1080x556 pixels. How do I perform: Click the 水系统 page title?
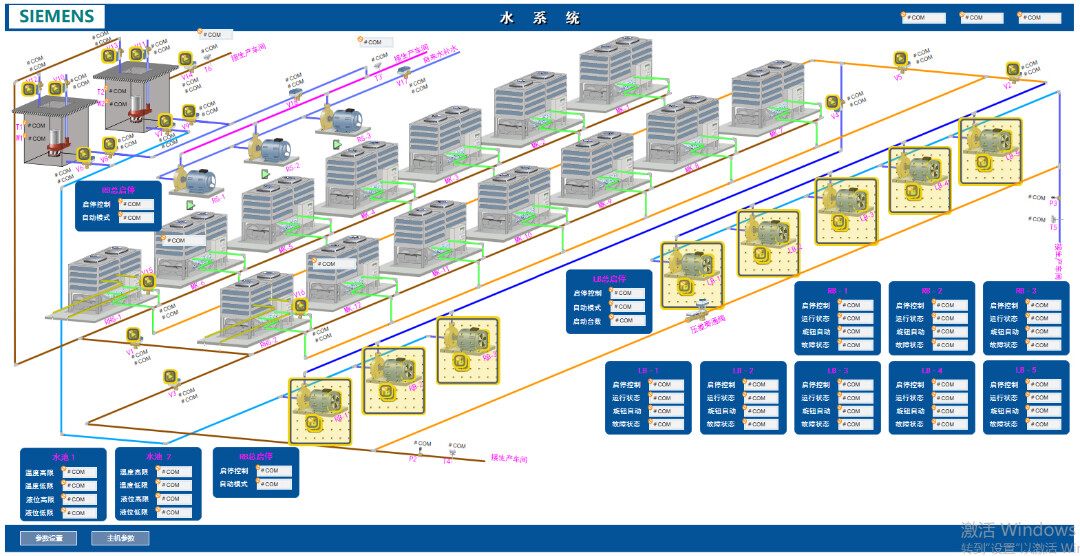pos(540,17)
